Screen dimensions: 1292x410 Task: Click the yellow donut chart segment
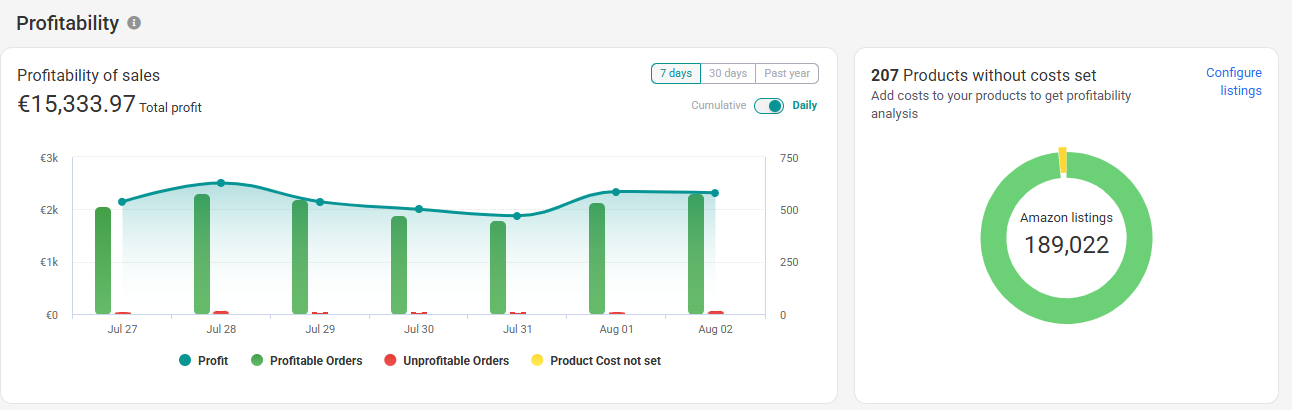(x=1062, y=160)
